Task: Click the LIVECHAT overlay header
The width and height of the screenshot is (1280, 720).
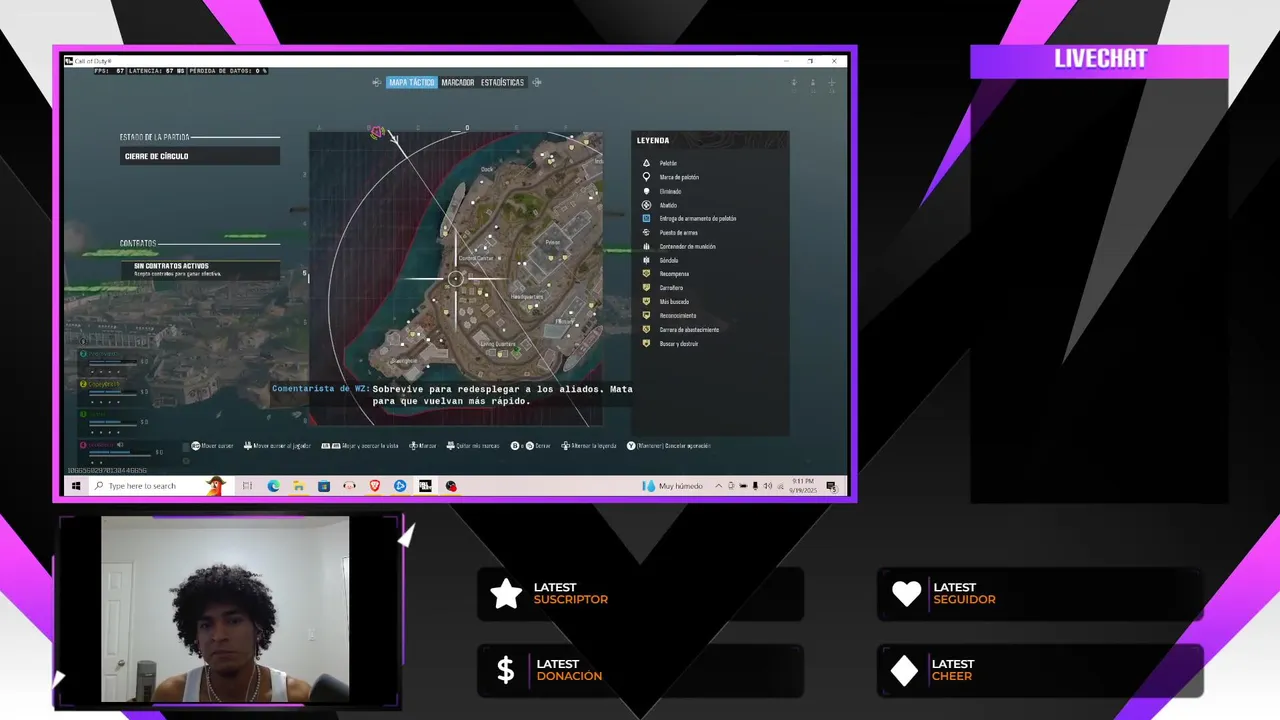Action: click(x=1099, y=60)
